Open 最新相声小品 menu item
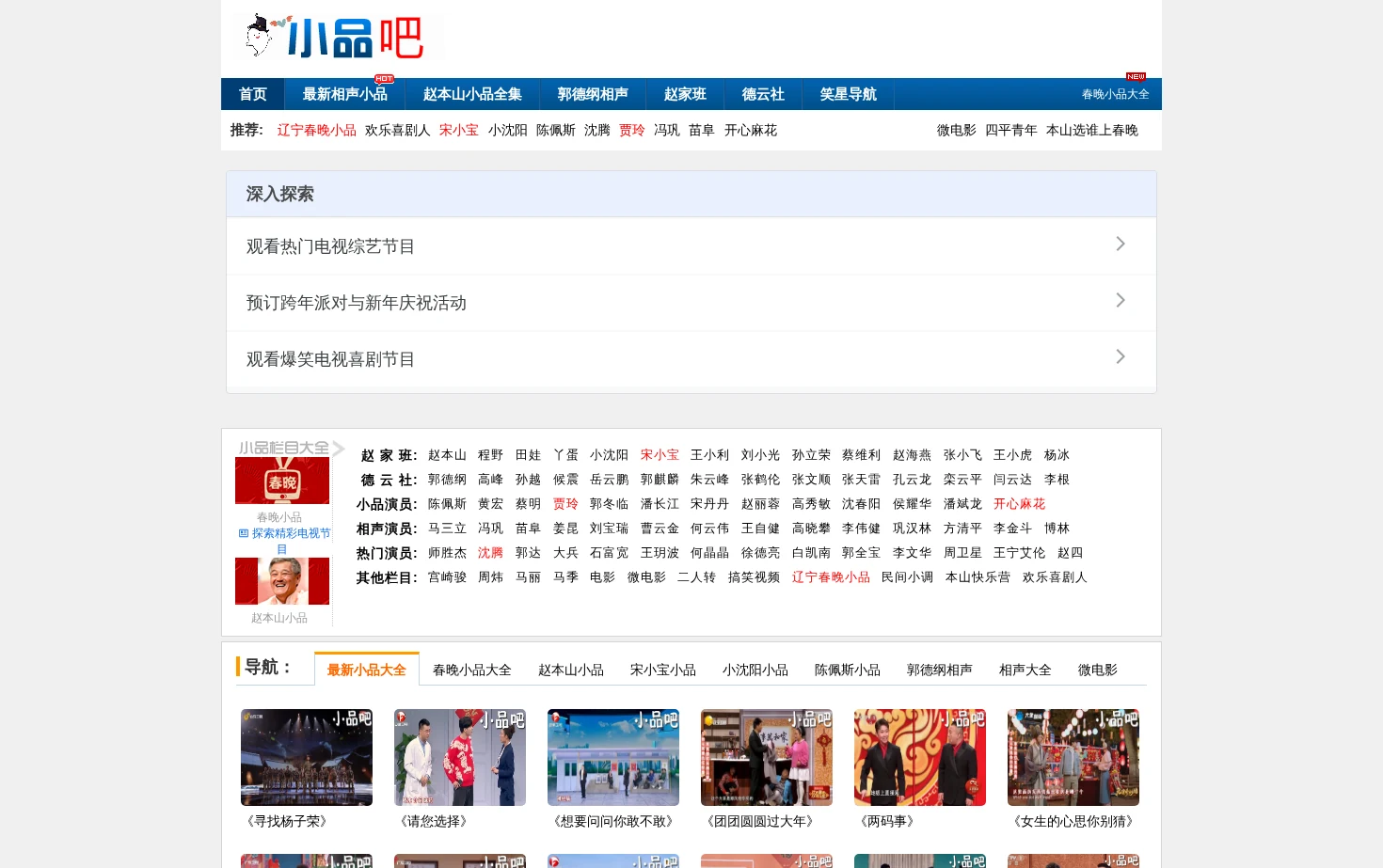This screenshot has height=868, width=1383. tap(345, 94)
